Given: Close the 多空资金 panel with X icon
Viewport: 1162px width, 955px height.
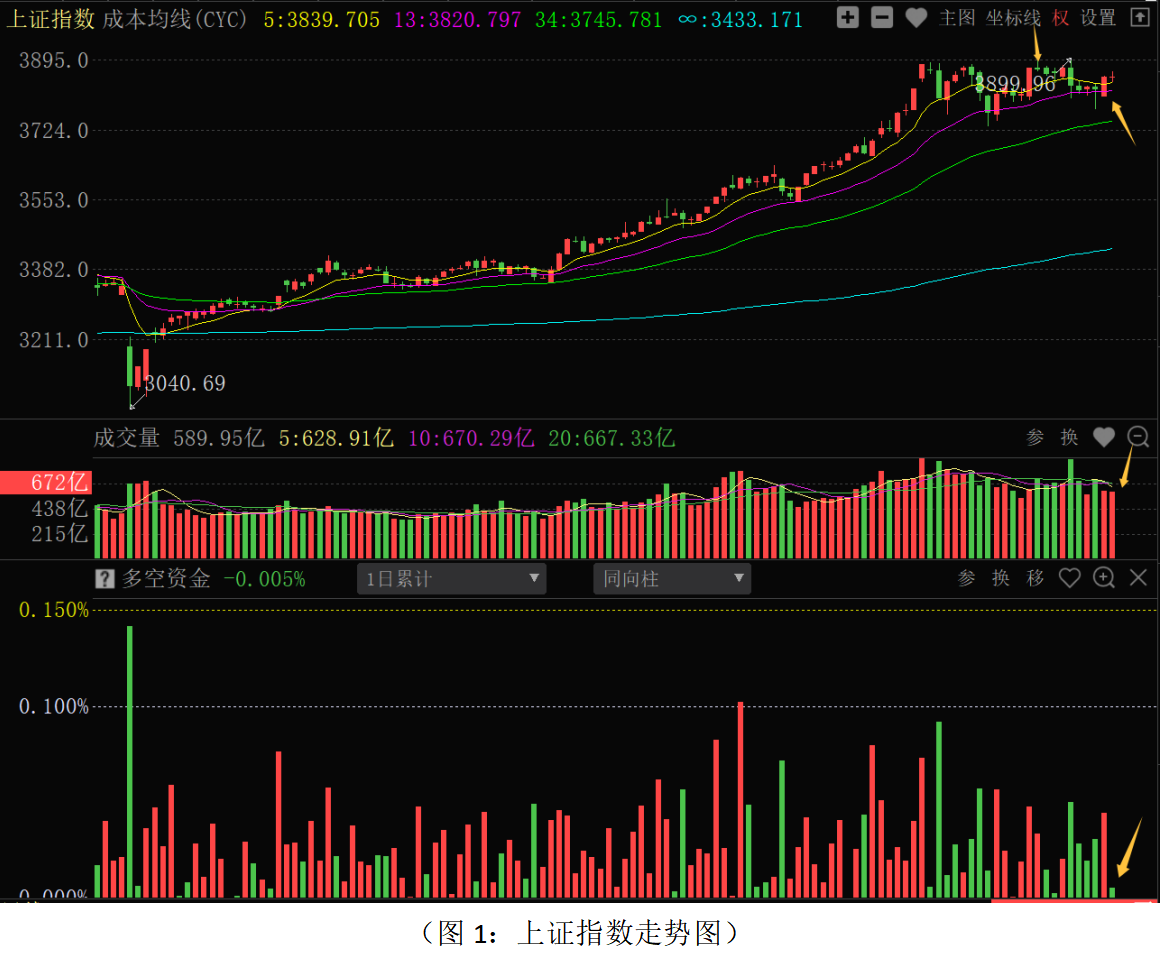Looking at the screenshot, I should (x=1138, y=578).
